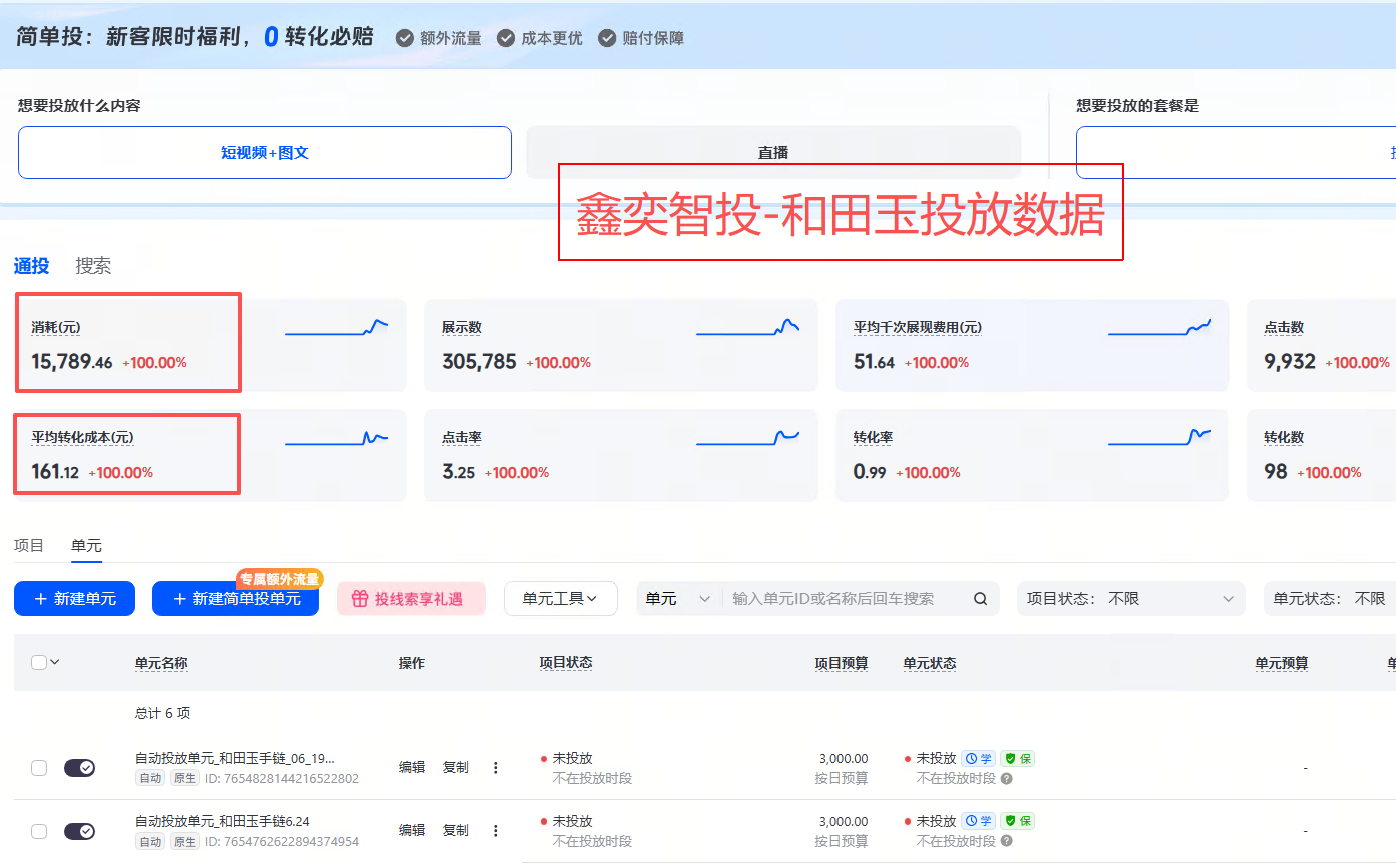Click the 项目状态 column header

pyautogui.click(x=566, y=663)
